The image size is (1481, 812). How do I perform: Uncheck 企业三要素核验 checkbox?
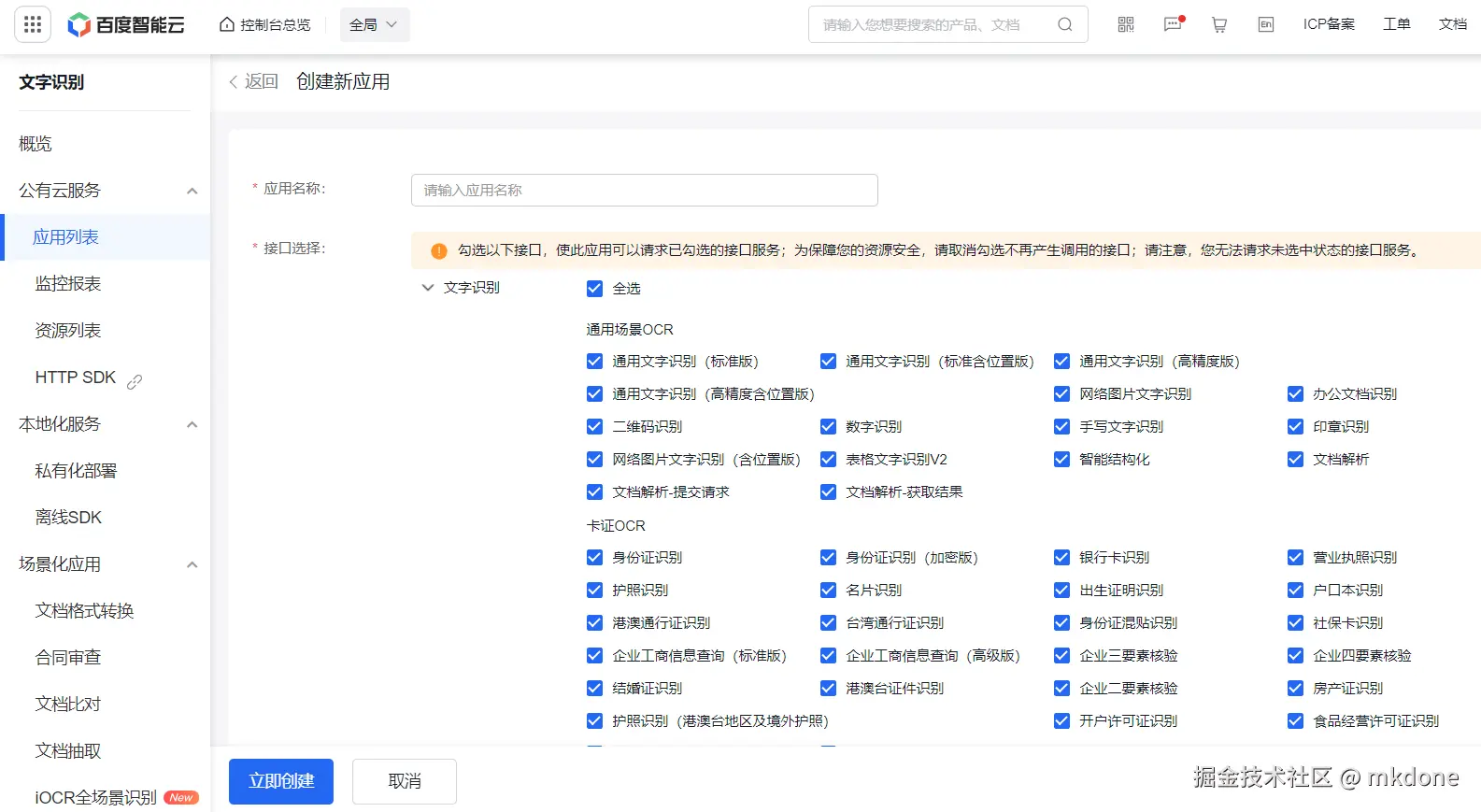1061,656
